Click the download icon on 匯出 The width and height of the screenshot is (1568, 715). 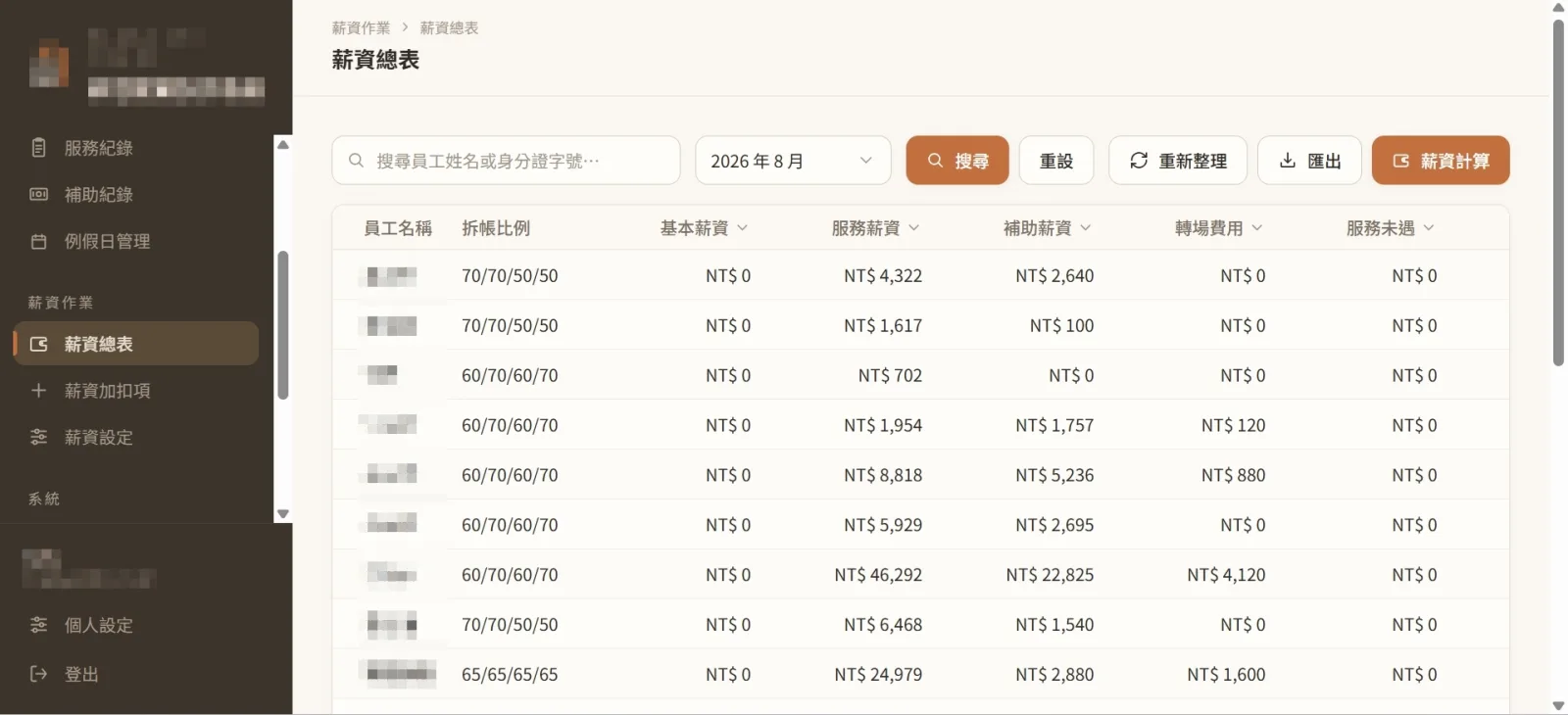(1288, 161)
